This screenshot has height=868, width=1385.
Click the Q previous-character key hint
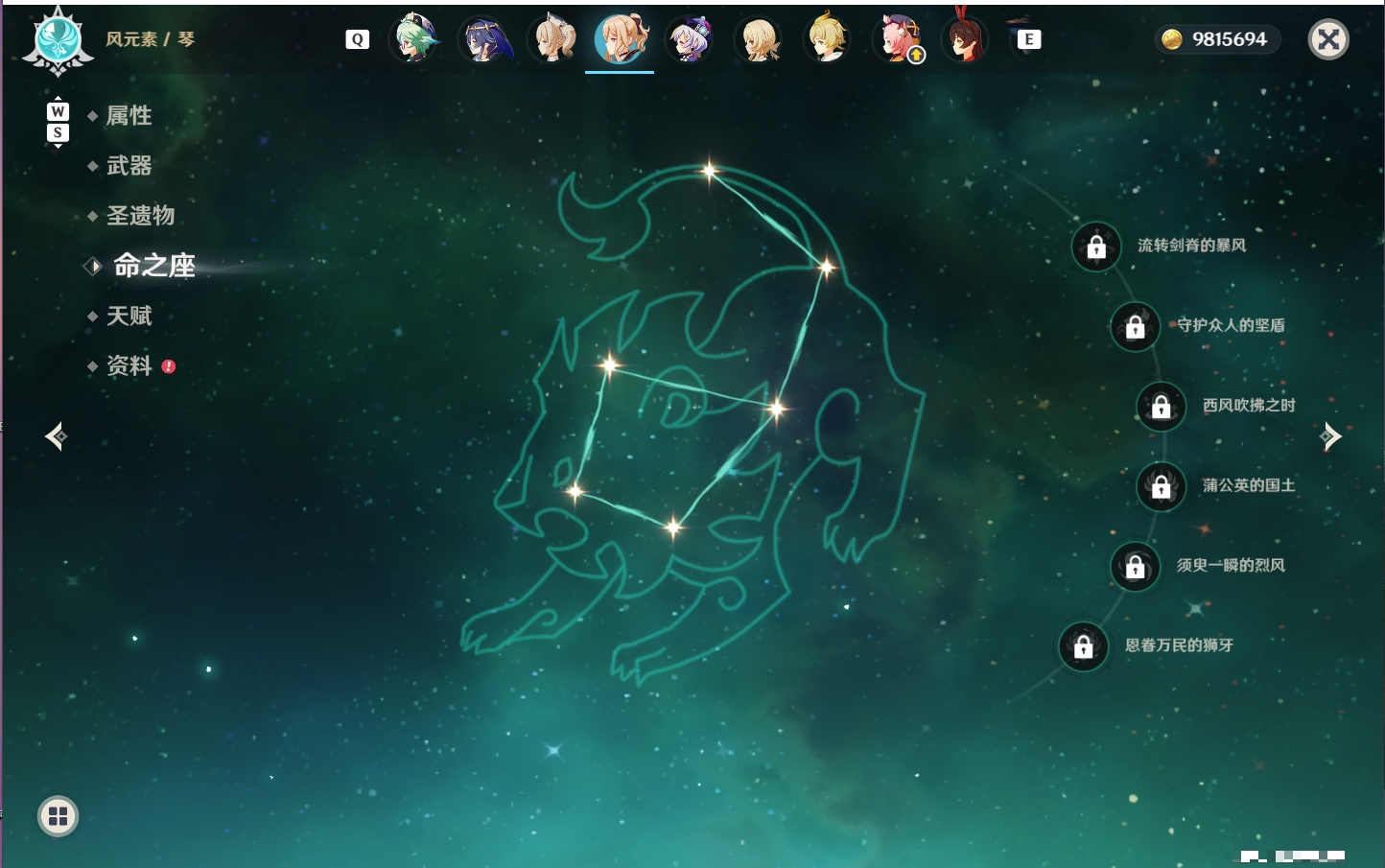[x=357, y=39]
